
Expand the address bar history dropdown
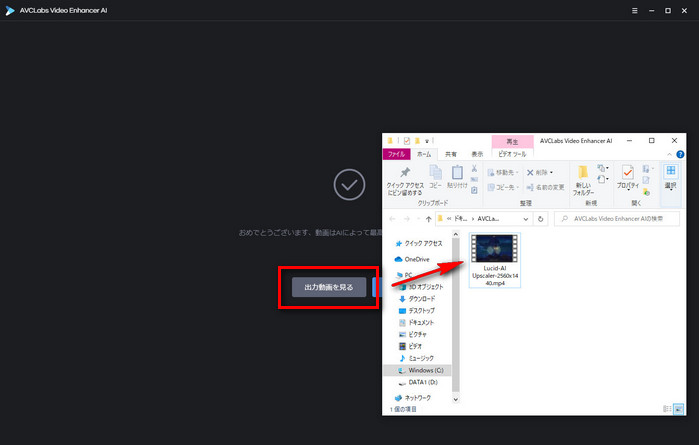(526, 219)
